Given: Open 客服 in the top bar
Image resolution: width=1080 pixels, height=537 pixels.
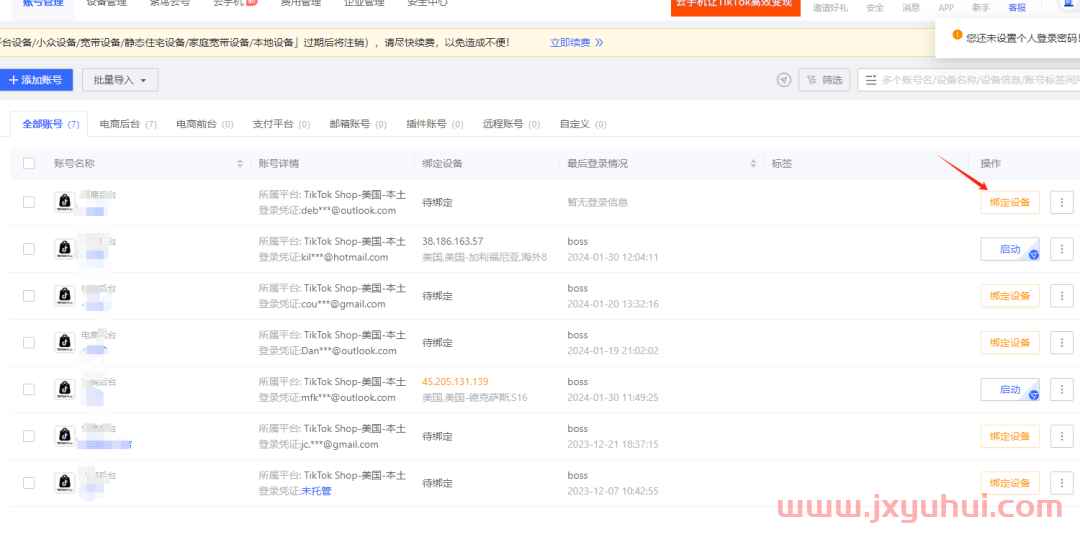Looking at the screenshot, I should pos(1017,8).
